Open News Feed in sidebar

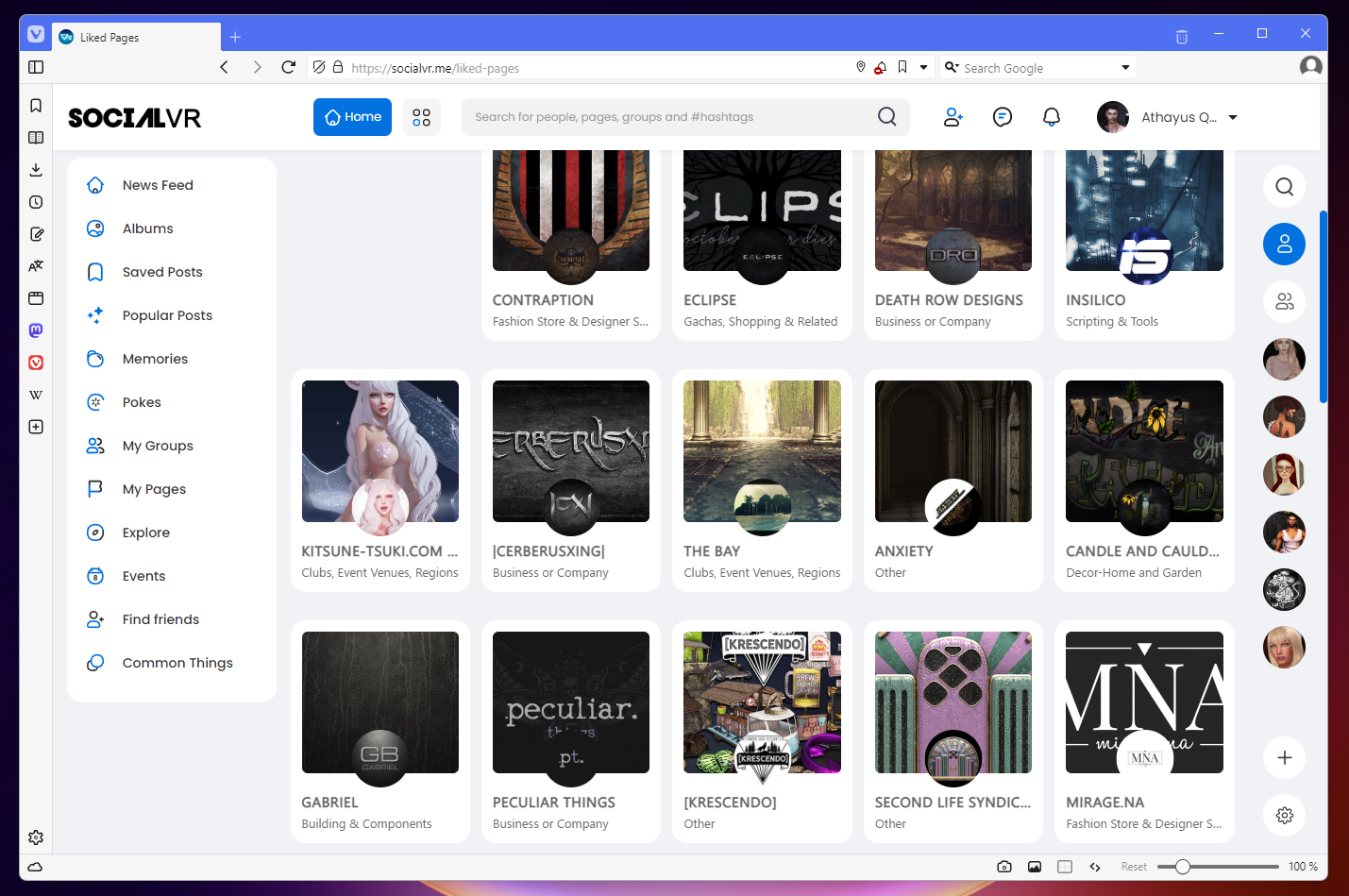pos(158,185)
